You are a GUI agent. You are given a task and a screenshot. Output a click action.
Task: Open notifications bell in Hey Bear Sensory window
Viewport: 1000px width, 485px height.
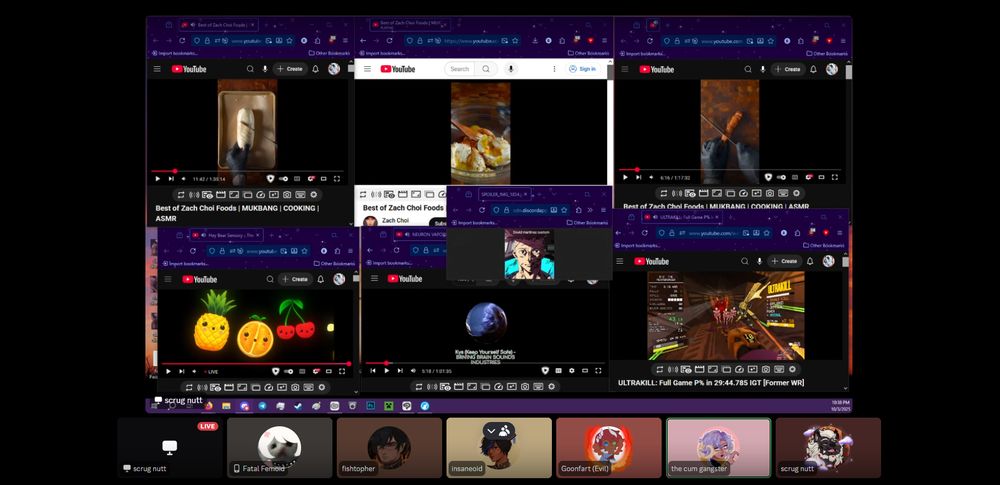pyautogui.click(x=321, y=279)
